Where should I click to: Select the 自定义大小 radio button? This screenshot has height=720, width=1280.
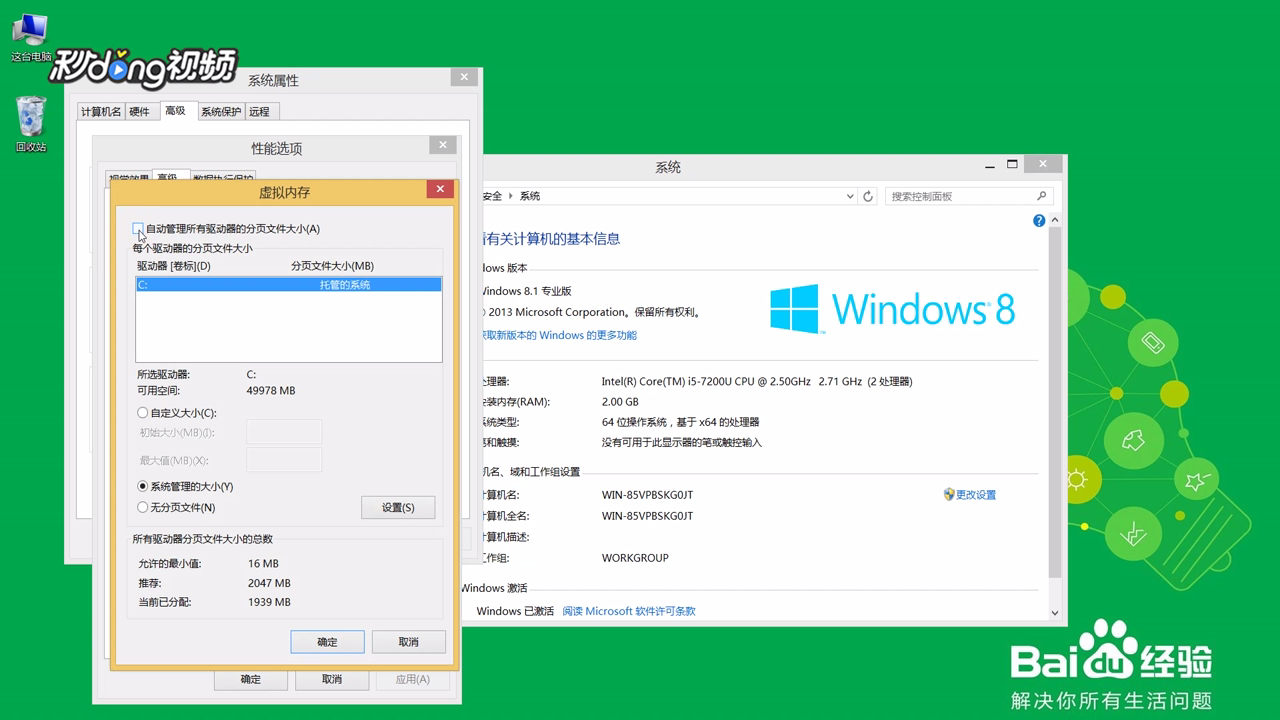pyautogui.click(x=143, y=413)
